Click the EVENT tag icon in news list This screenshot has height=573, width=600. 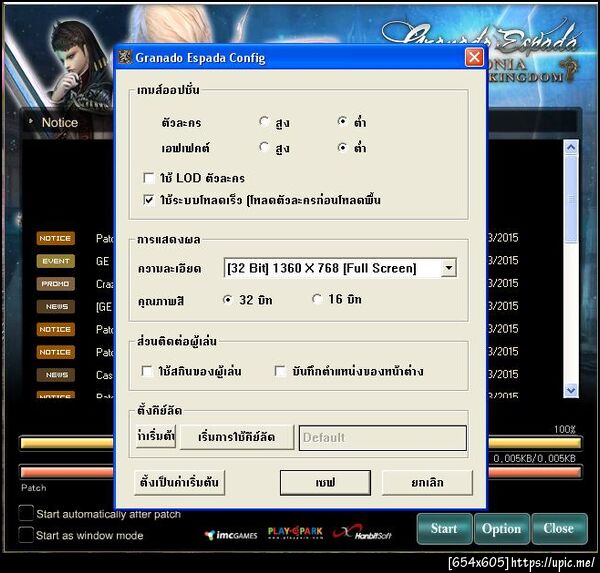point(56,261)
